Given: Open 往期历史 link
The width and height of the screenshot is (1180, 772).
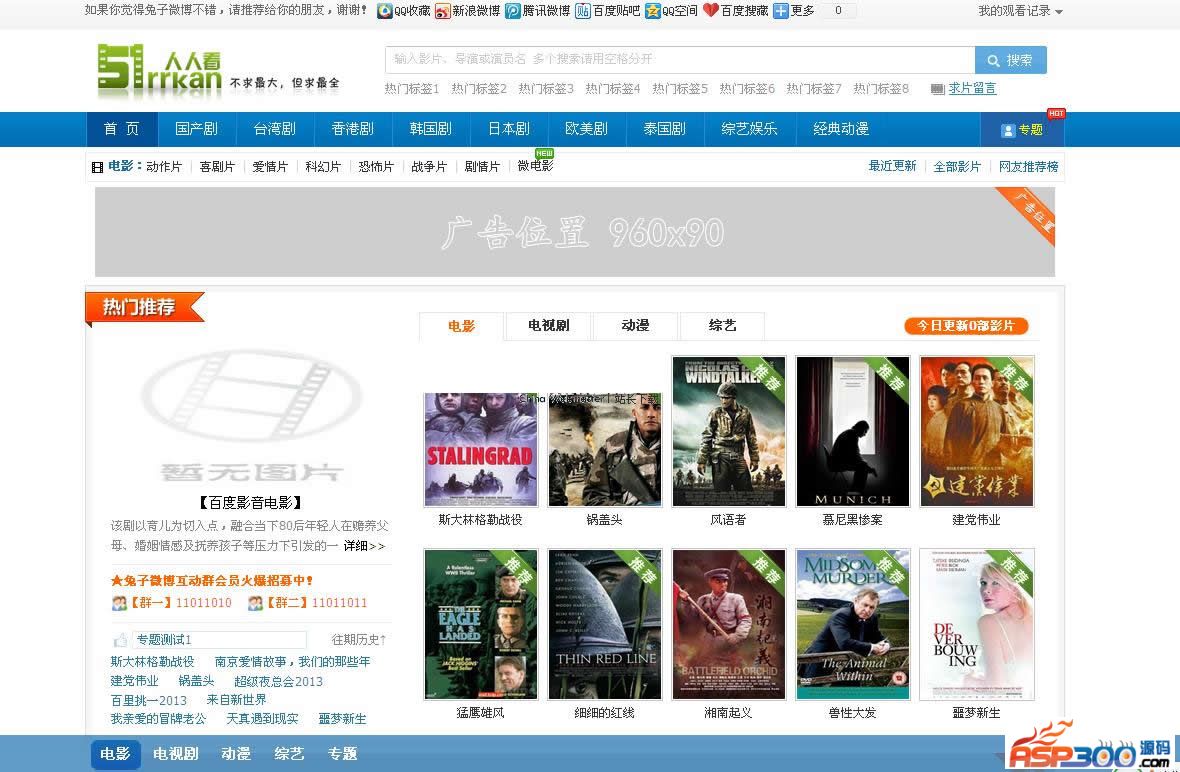Looking at the screenshot, I should pos(359,640).
